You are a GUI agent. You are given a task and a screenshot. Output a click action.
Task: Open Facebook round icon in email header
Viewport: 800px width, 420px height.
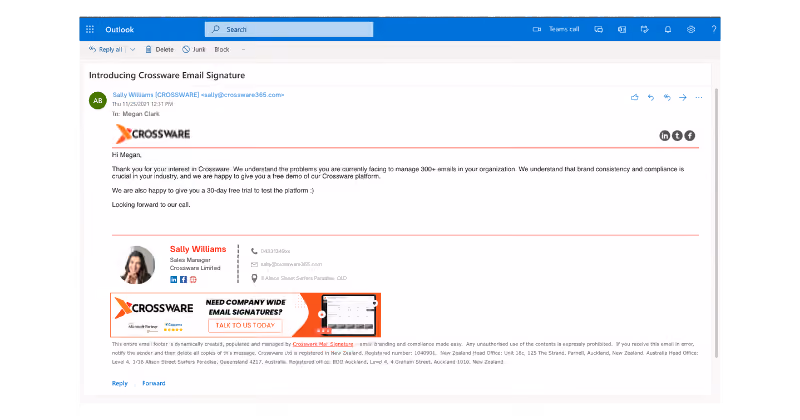(x=690, y=136)
